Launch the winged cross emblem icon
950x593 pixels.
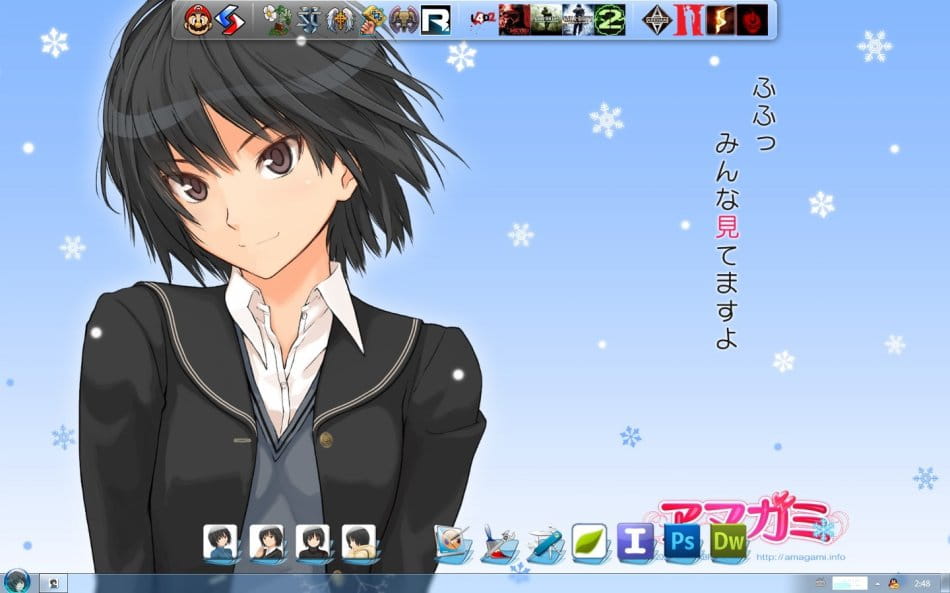coord(340,20)
